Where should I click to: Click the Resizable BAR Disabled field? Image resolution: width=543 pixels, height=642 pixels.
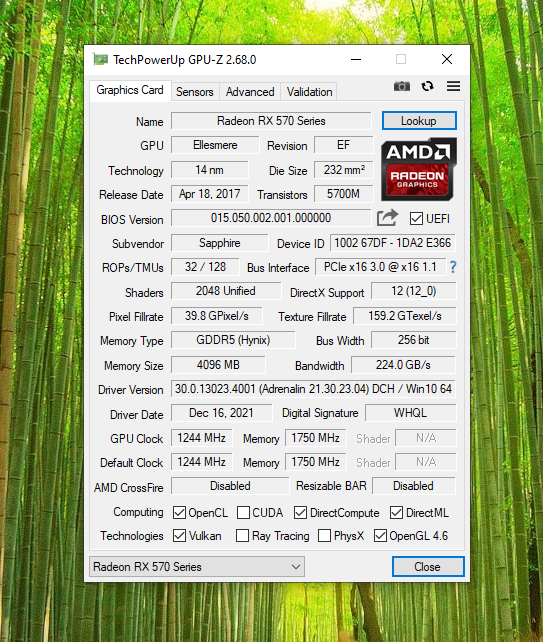pos(414,486)
